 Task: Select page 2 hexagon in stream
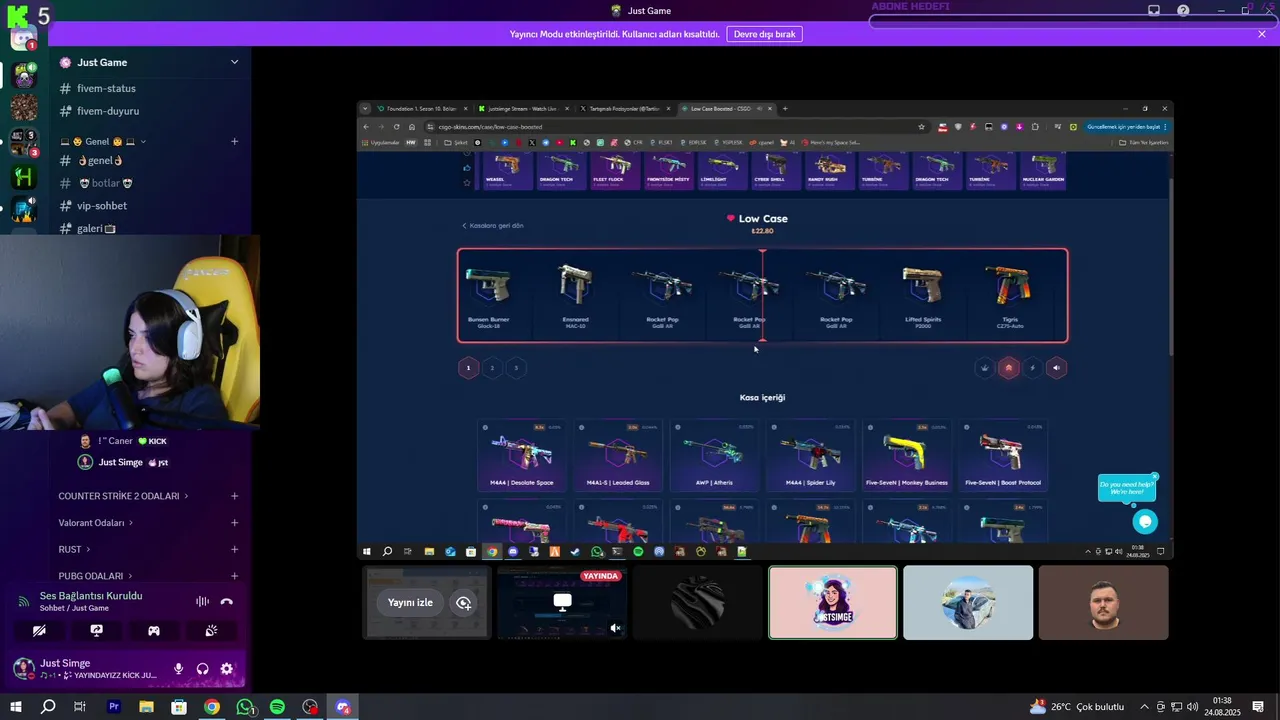tap(492, 368)
